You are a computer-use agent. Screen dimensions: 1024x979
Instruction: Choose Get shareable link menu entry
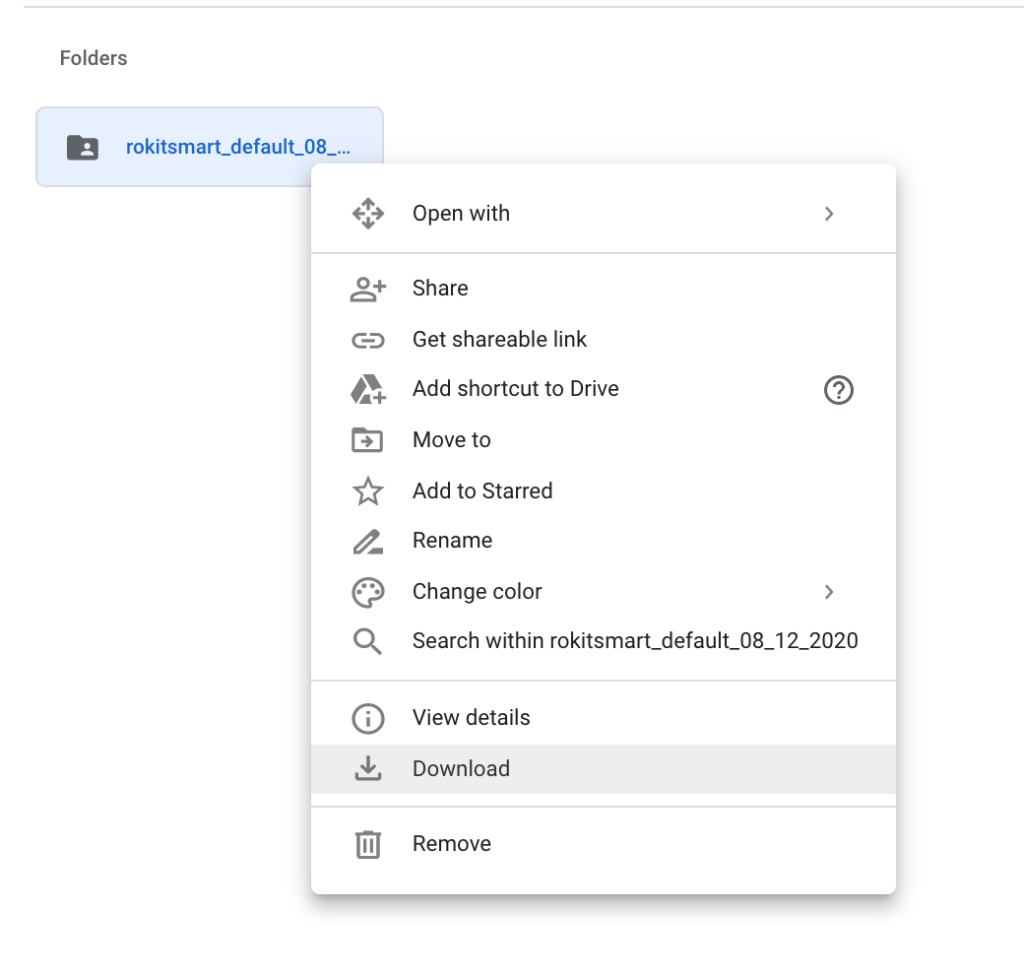(499, 340)
